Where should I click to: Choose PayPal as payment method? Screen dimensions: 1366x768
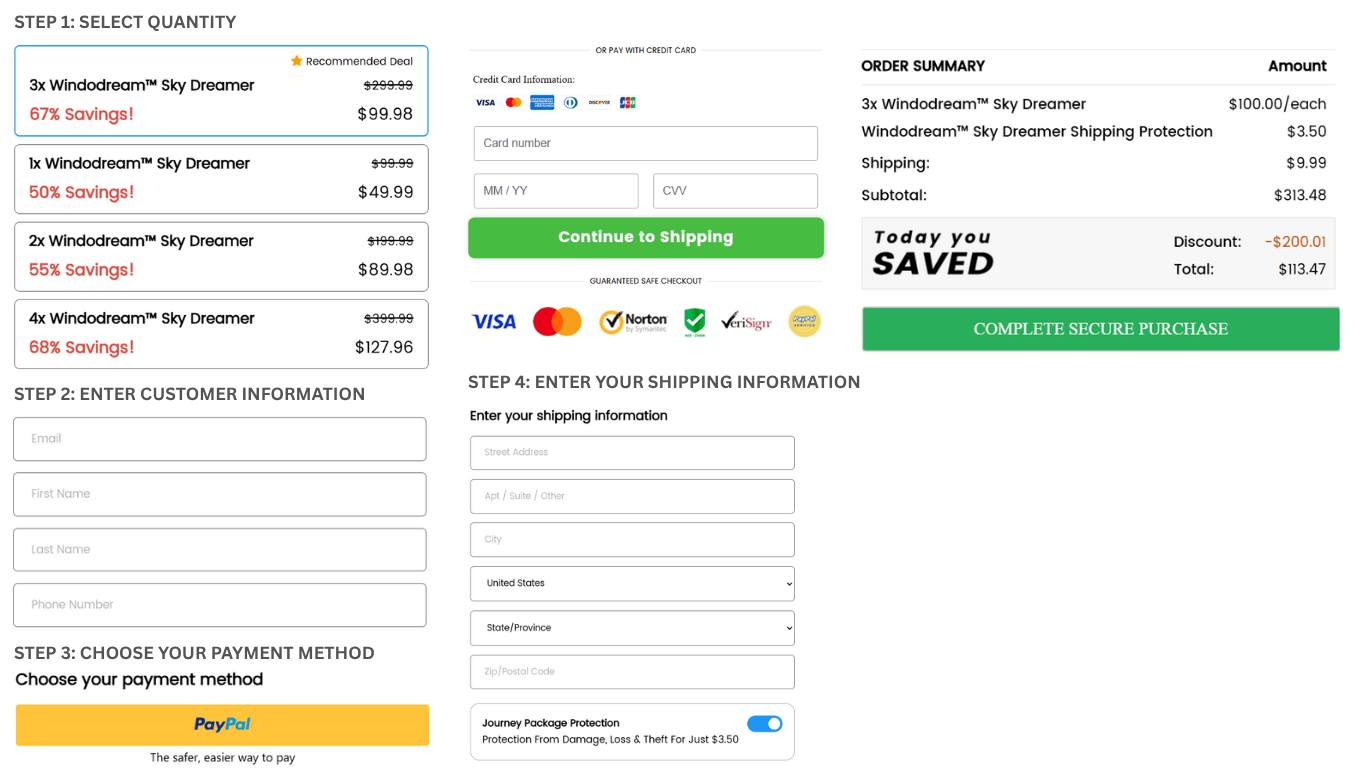pos(221,724)
